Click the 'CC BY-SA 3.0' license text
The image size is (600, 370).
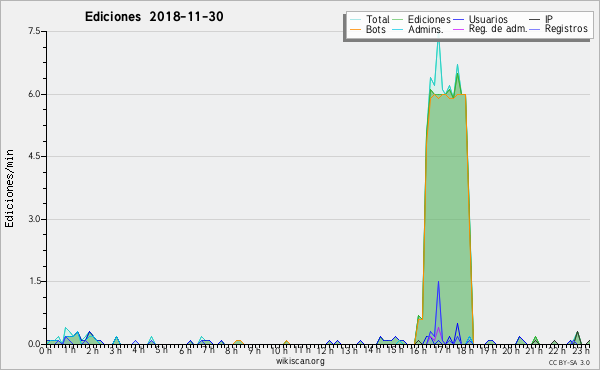[x=569, y=362]
